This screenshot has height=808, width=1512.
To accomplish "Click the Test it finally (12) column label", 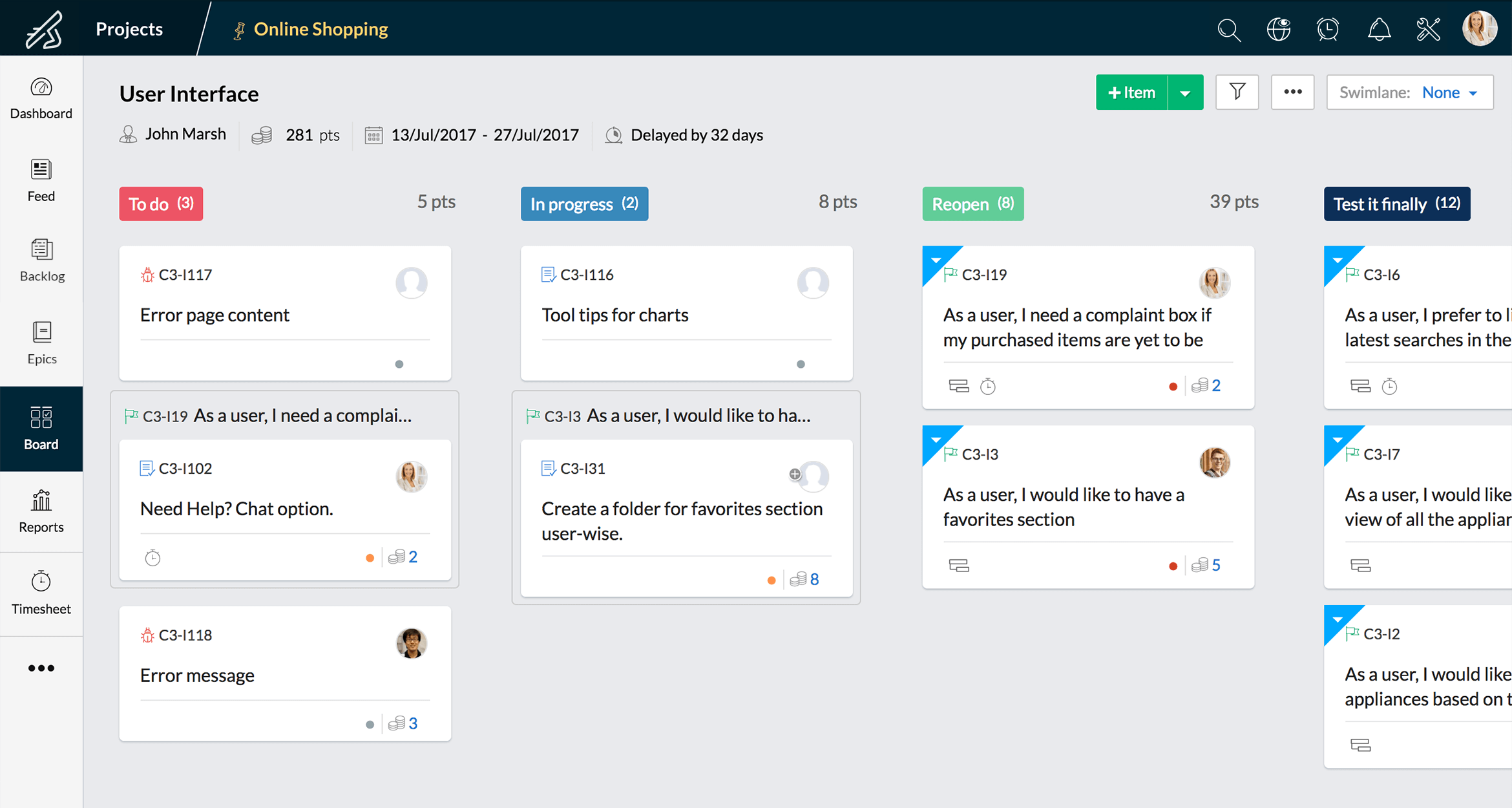I will [x=1397, y=204].
